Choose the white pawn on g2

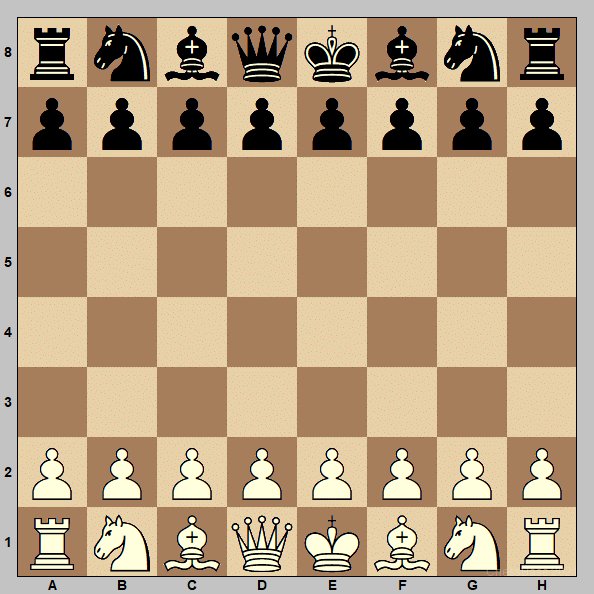[x=472, y=473]
